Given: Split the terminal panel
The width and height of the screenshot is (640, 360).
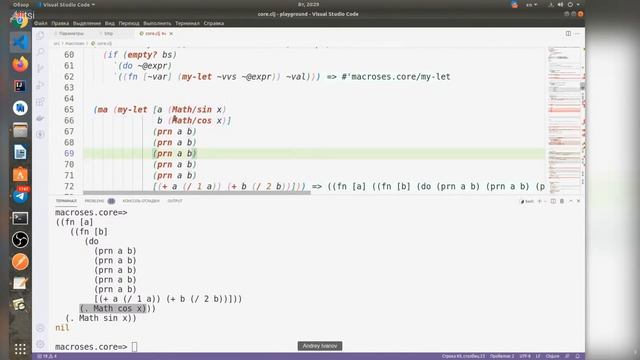Looking at the screenshot, I should pyautogui.click(x=553, y=201).
